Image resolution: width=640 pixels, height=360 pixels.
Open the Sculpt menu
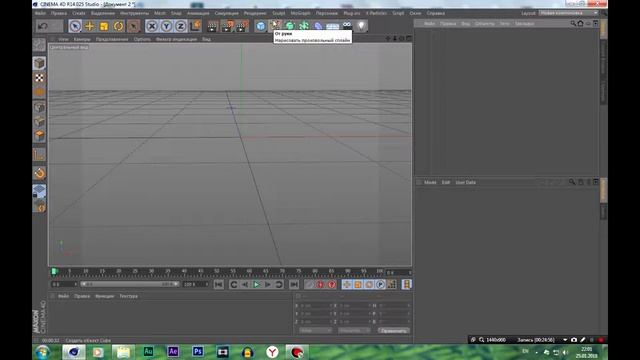[x=279, y=13]
